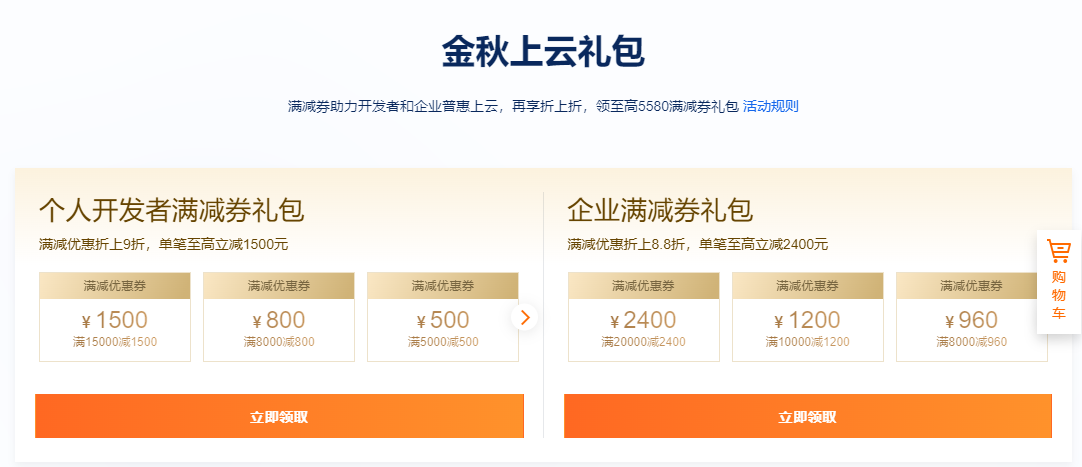Click 立即领取 for enterprise package

(x=808, y=416)
